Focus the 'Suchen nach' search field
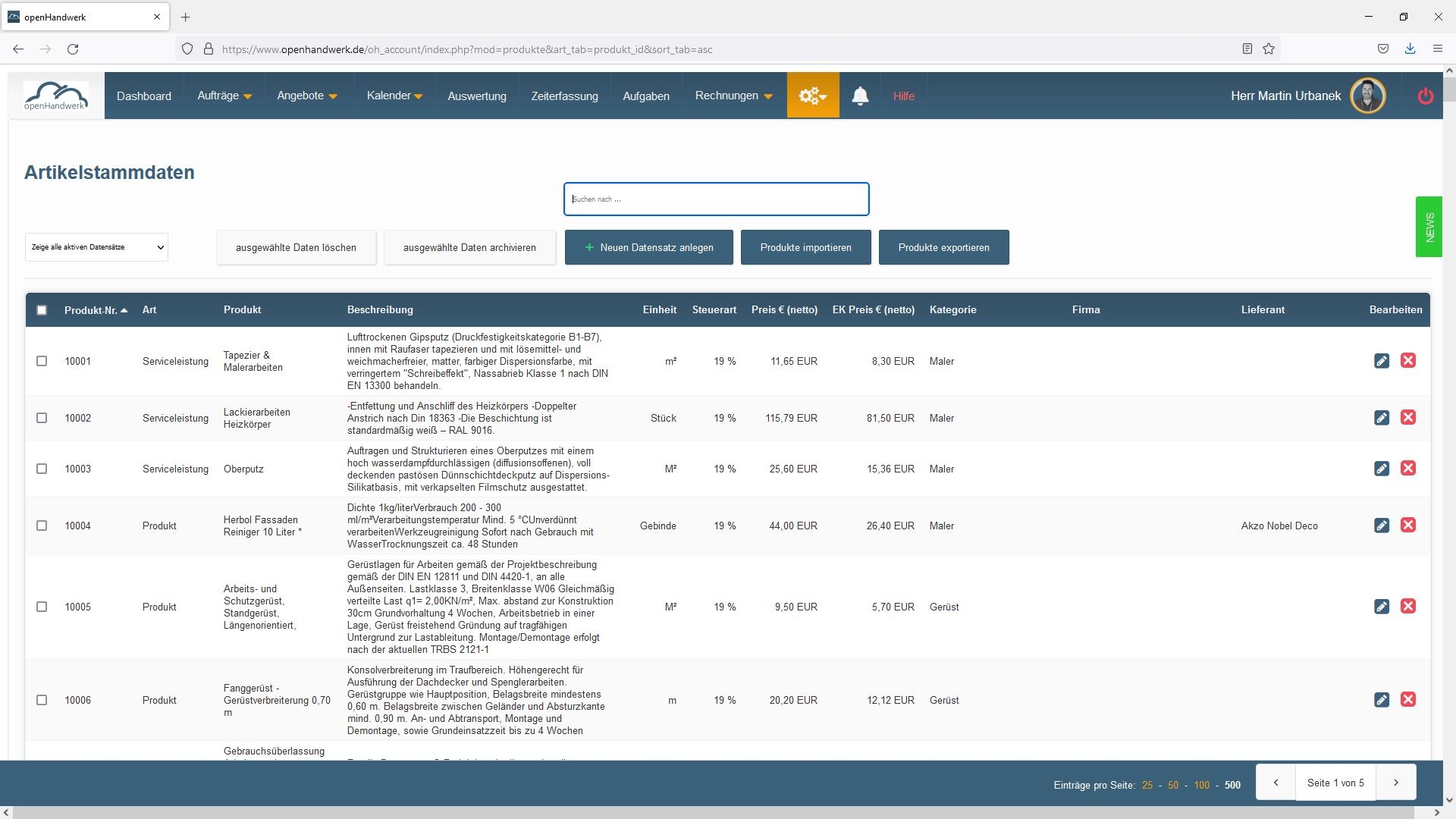 (716, 199)
